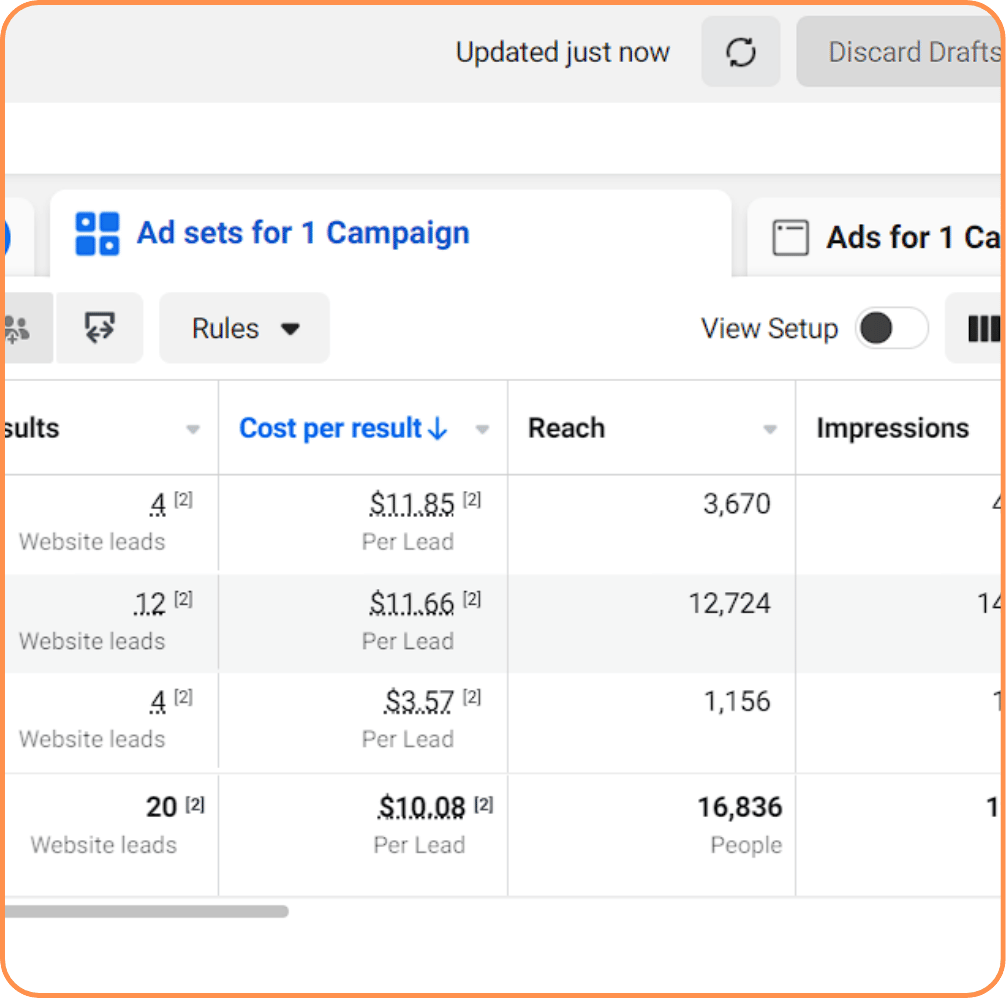The height and width of the screenshot is (998, 1008).
Task: Open the Results column dropdown arrow
Action: click(x=193, y=430)
